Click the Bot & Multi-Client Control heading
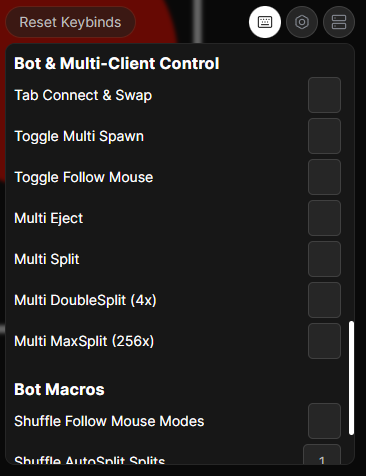The width and height of the screenshot is (366, 476). click(x=117, y=63)
